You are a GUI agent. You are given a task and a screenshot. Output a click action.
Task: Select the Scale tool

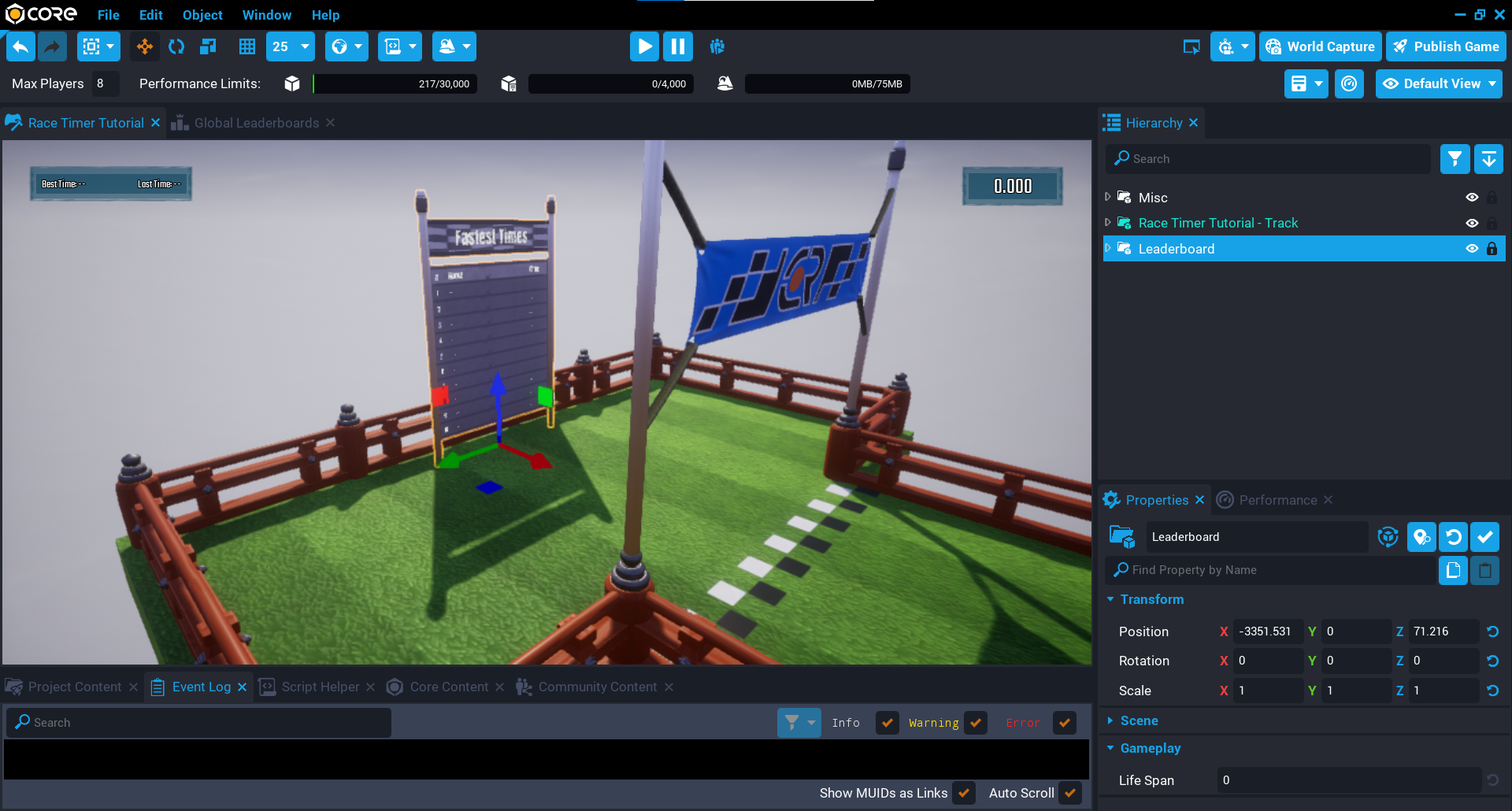[x=208, y=47]
